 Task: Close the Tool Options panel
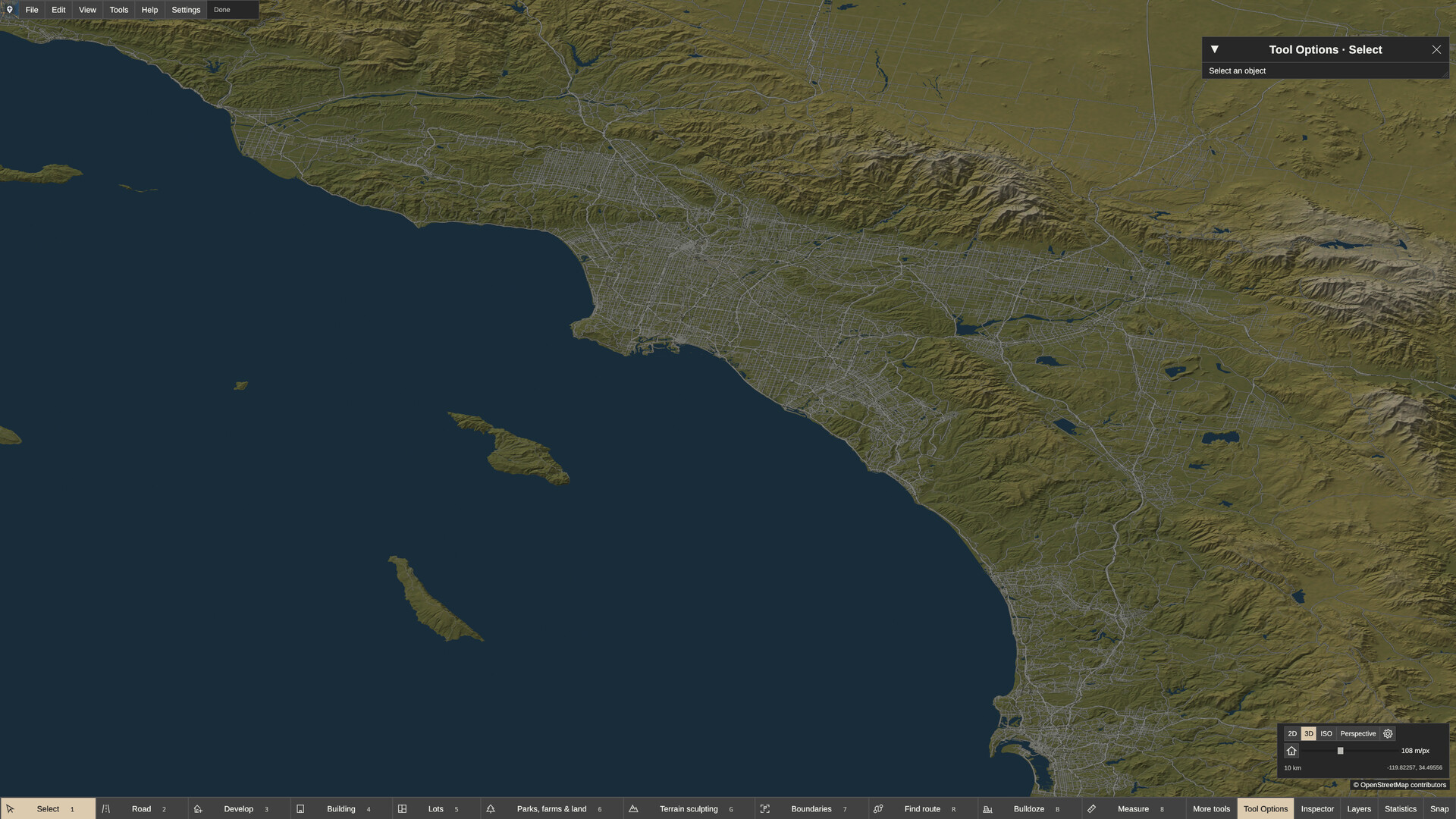pos(1436,49)
